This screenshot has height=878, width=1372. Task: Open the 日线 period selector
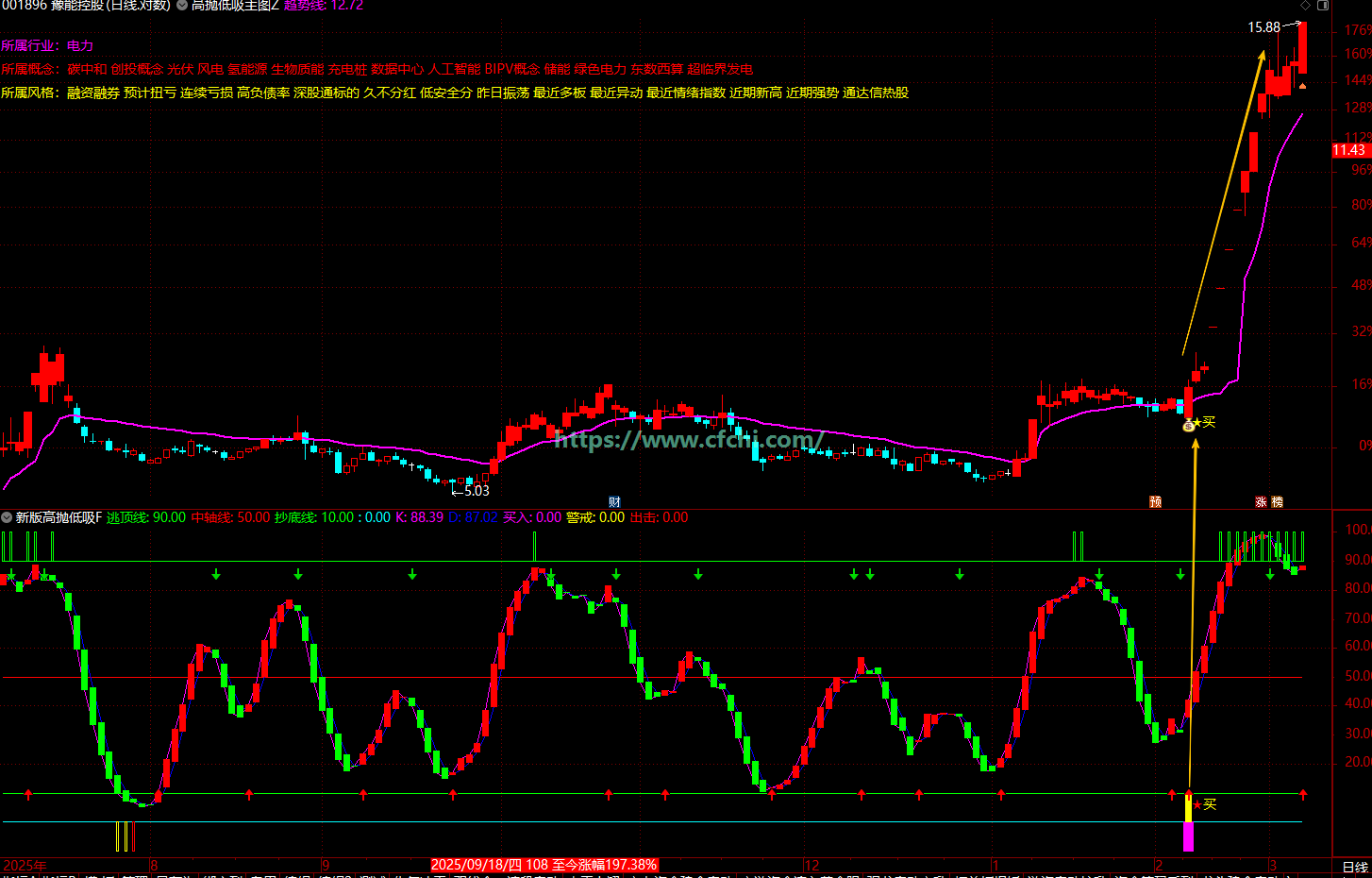(x=1354, y=867)
